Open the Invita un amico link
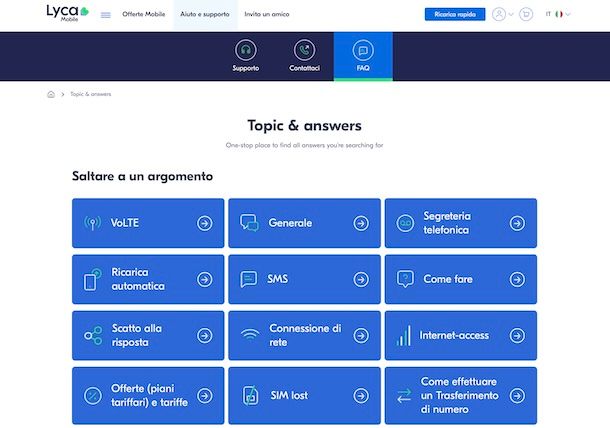The height and width of the screenshot is (428, 610). (x=267, y=14)
